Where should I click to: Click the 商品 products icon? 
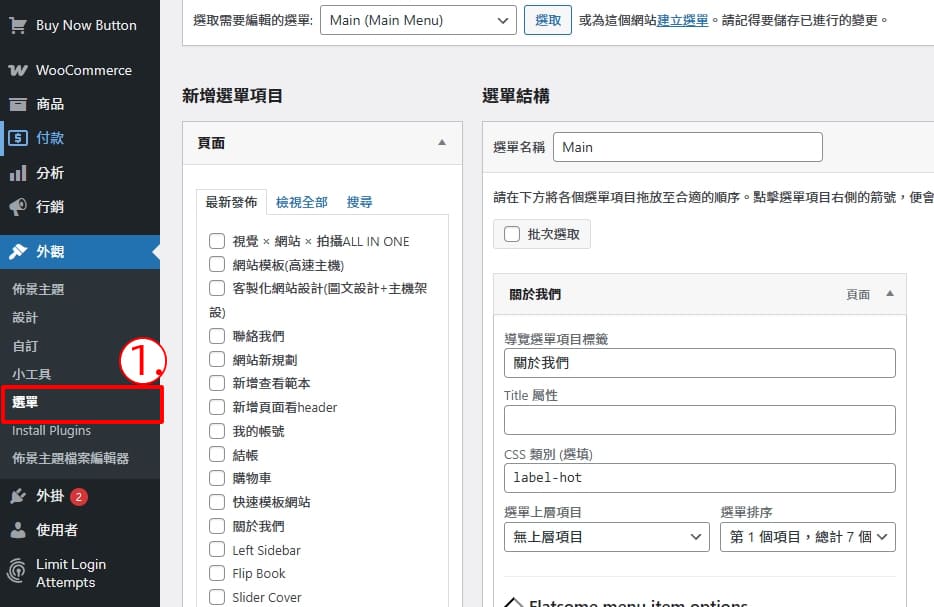coord(17,105)
